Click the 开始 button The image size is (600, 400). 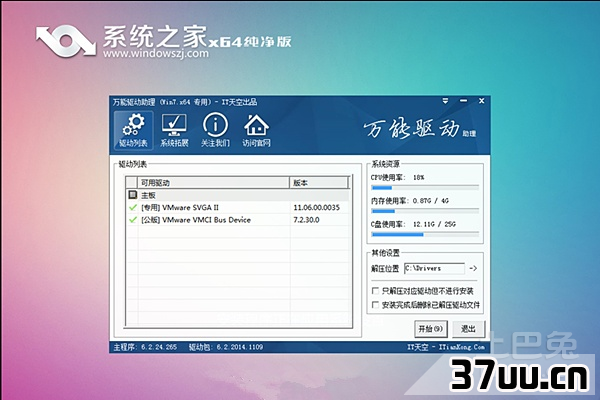430,329
